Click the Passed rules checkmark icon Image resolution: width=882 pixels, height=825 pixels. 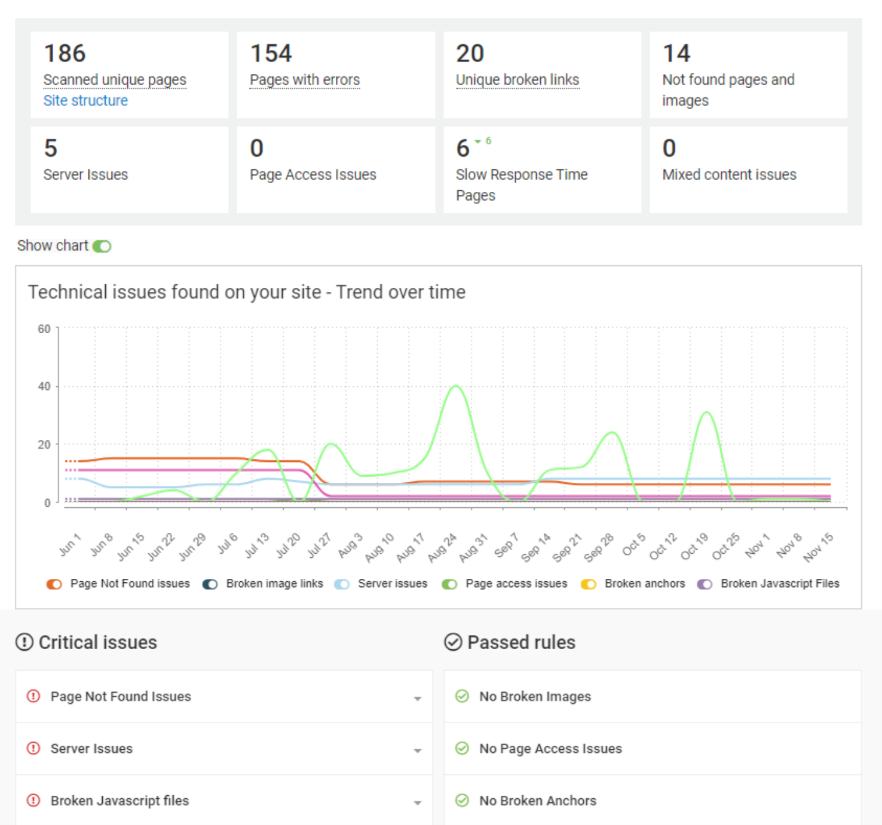[x=453, y=642]
